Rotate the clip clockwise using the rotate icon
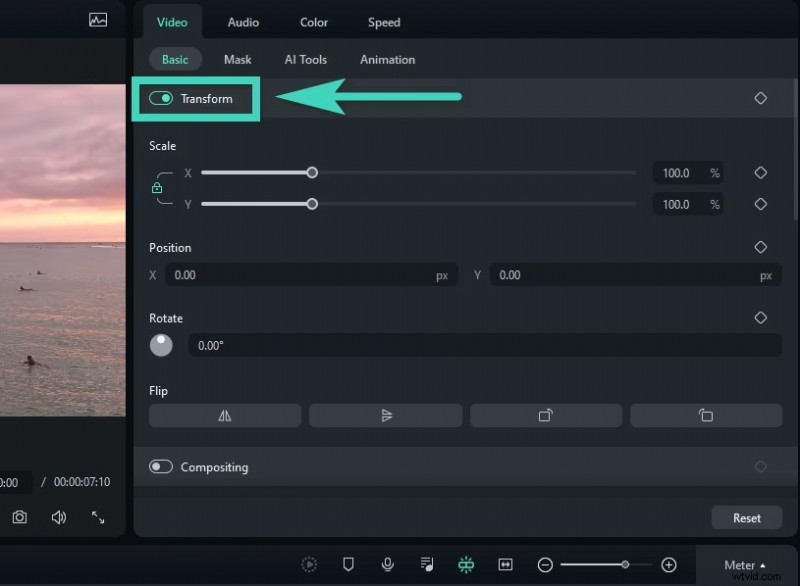800x586 pixels. (x=546, y=415)
